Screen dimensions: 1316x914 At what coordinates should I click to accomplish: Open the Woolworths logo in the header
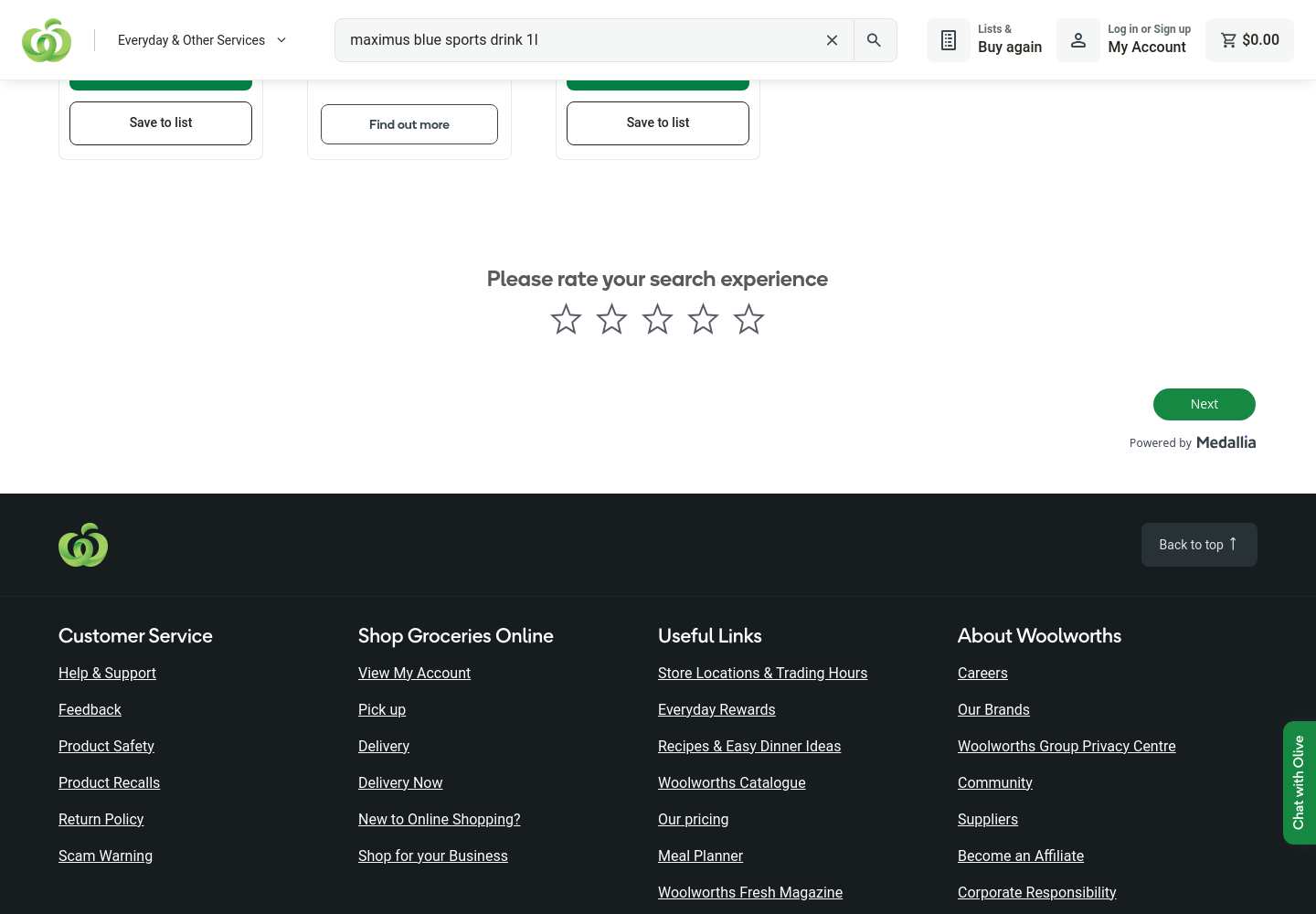click(47, 40)
